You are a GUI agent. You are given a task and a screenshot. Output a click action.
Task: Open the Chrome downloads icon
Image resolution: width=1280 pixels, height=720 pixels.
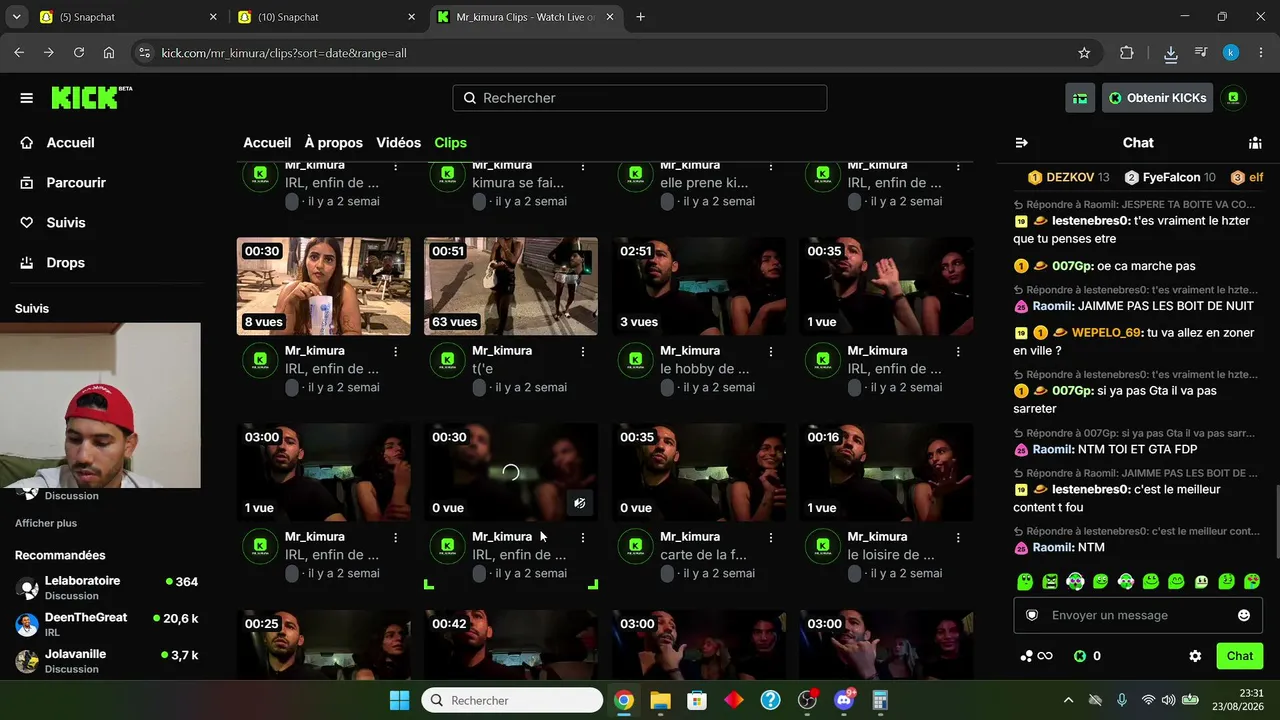pos(1171,53)
